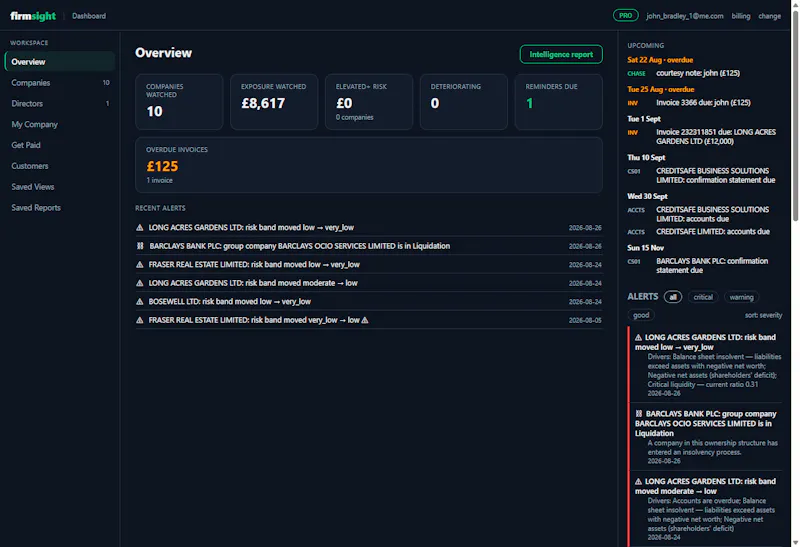Change the sort: severity option
Viewport: 800px width, 547px height.
coord(763,315)
